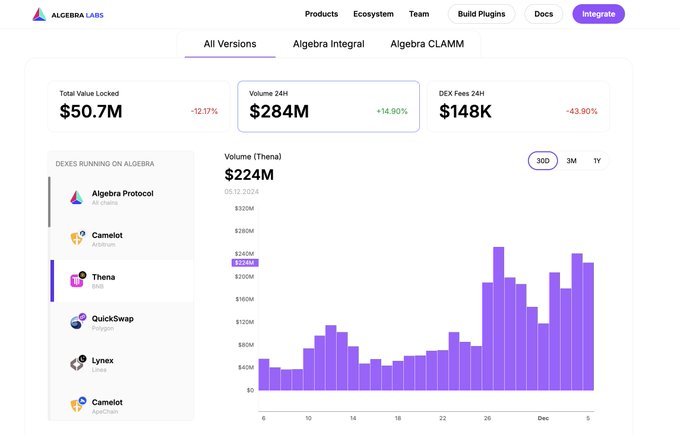Screen dimensions: 680x435
Task: Select Thena BNB in DEX list
Action: coord(122,281)
